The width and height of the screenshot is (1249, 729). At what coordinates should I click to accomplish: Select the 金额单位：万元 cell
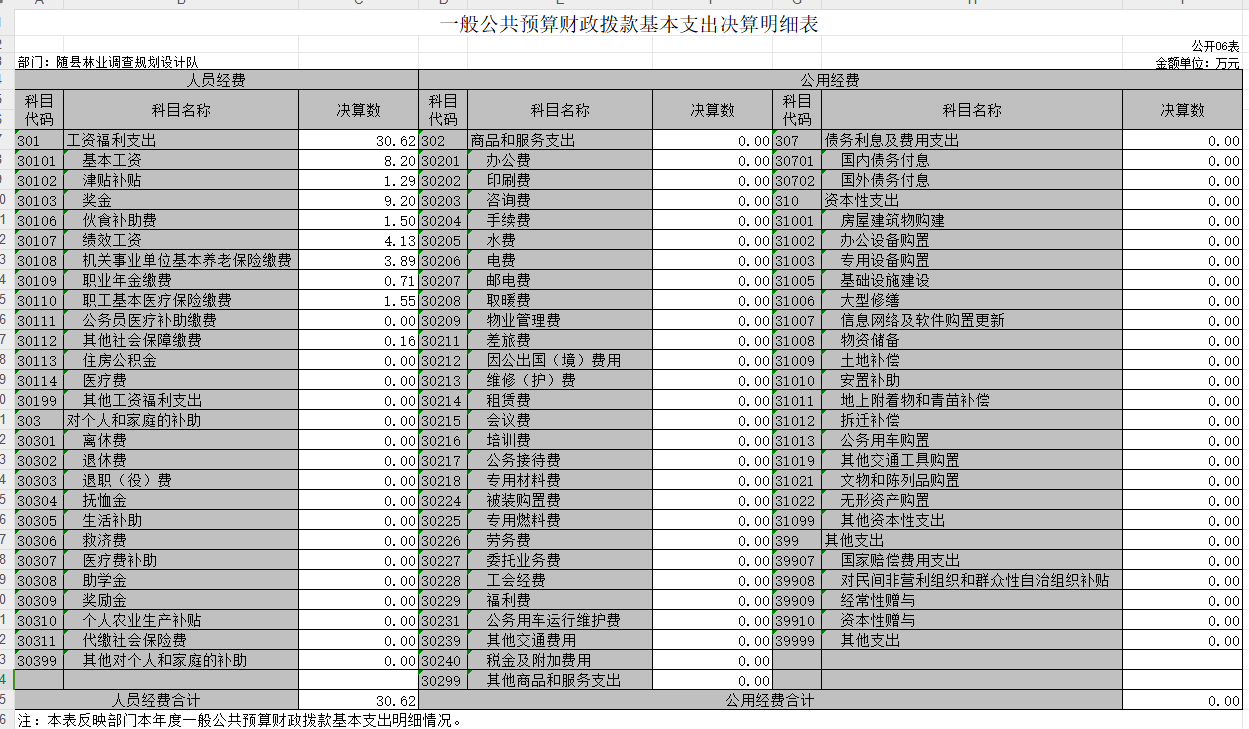click(1198, 62)
